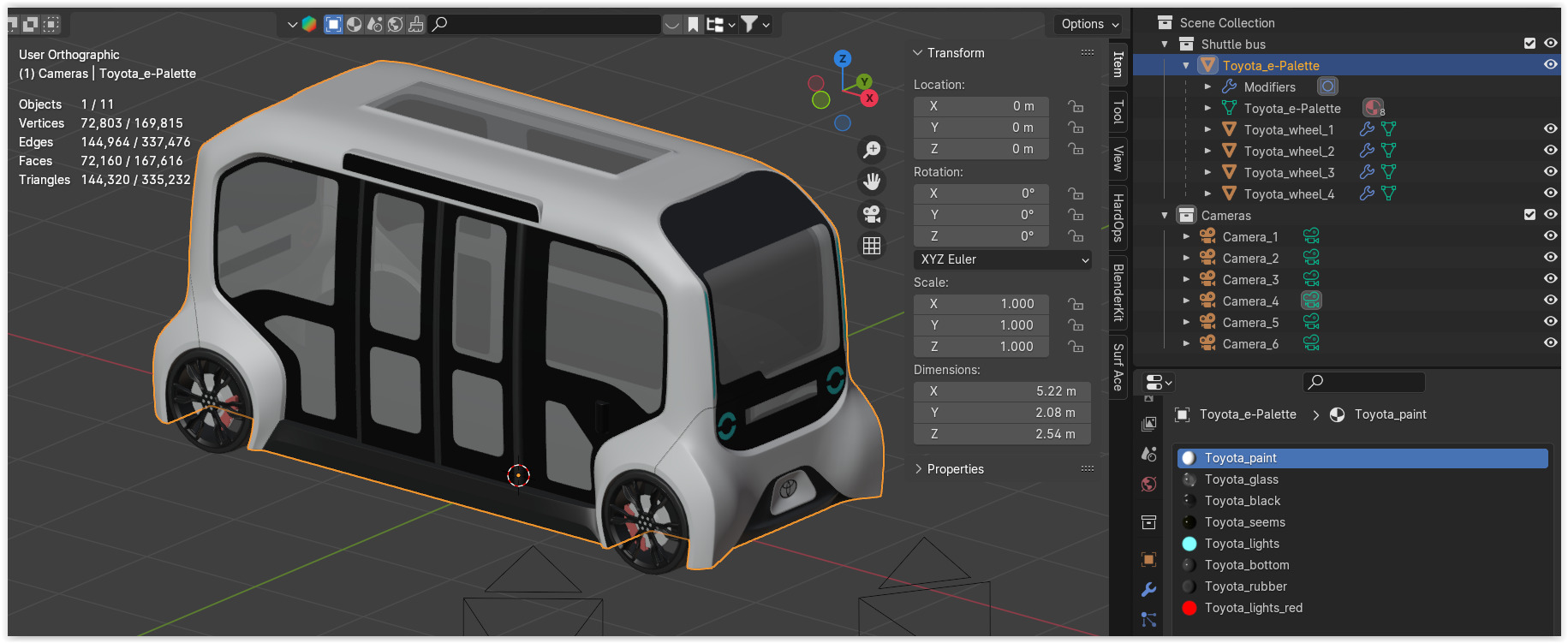Toggle lock for Rotation Z value
The width and height of the screenshot is (1568, 643).
(1076, 236)
